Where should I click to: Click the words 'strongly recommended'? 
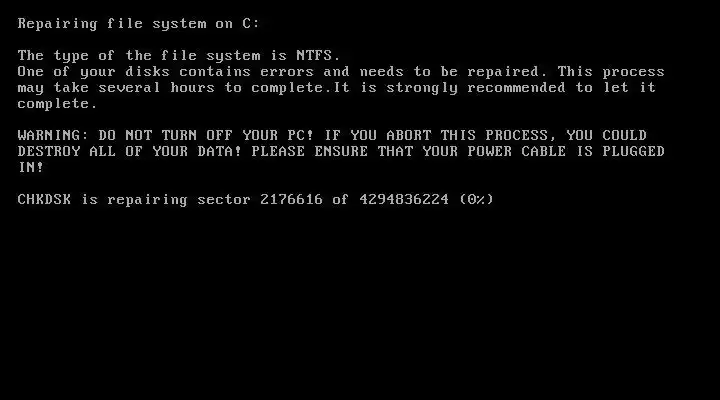point(476,88)
